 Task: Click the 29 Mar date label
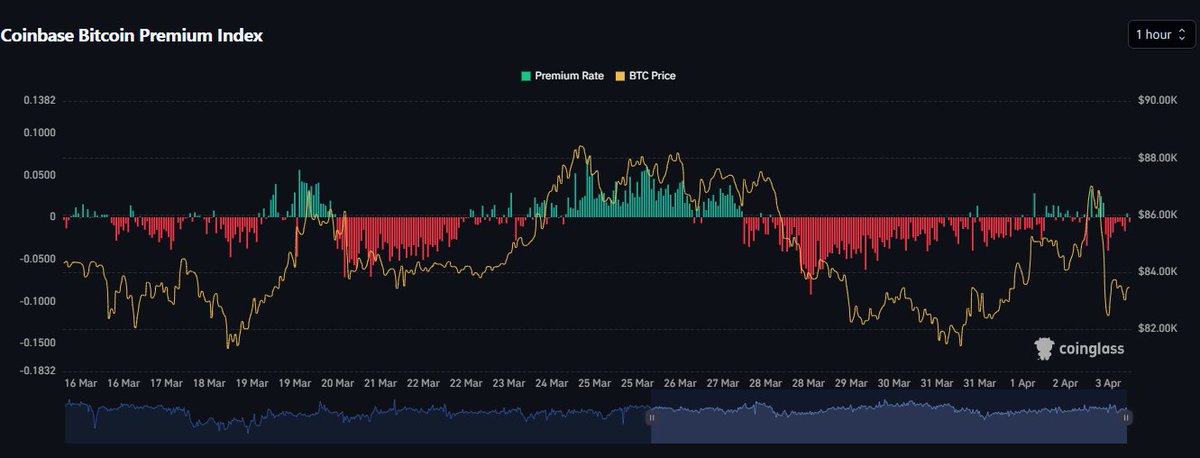(x=851, y=383)
